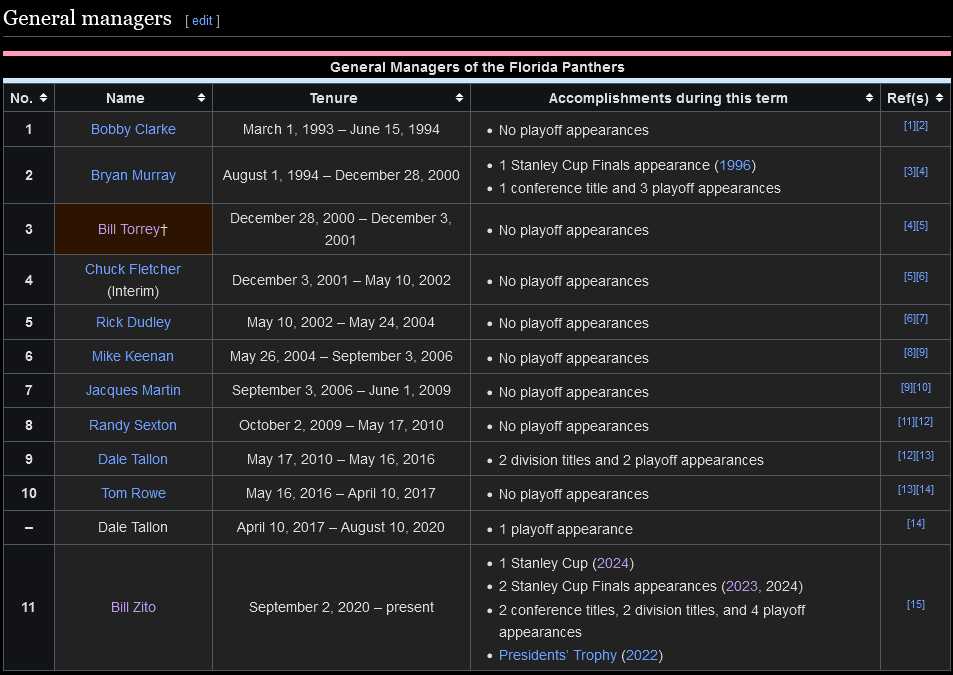
Task: Visit Rick Dudley's article
Action: (133, 322)
